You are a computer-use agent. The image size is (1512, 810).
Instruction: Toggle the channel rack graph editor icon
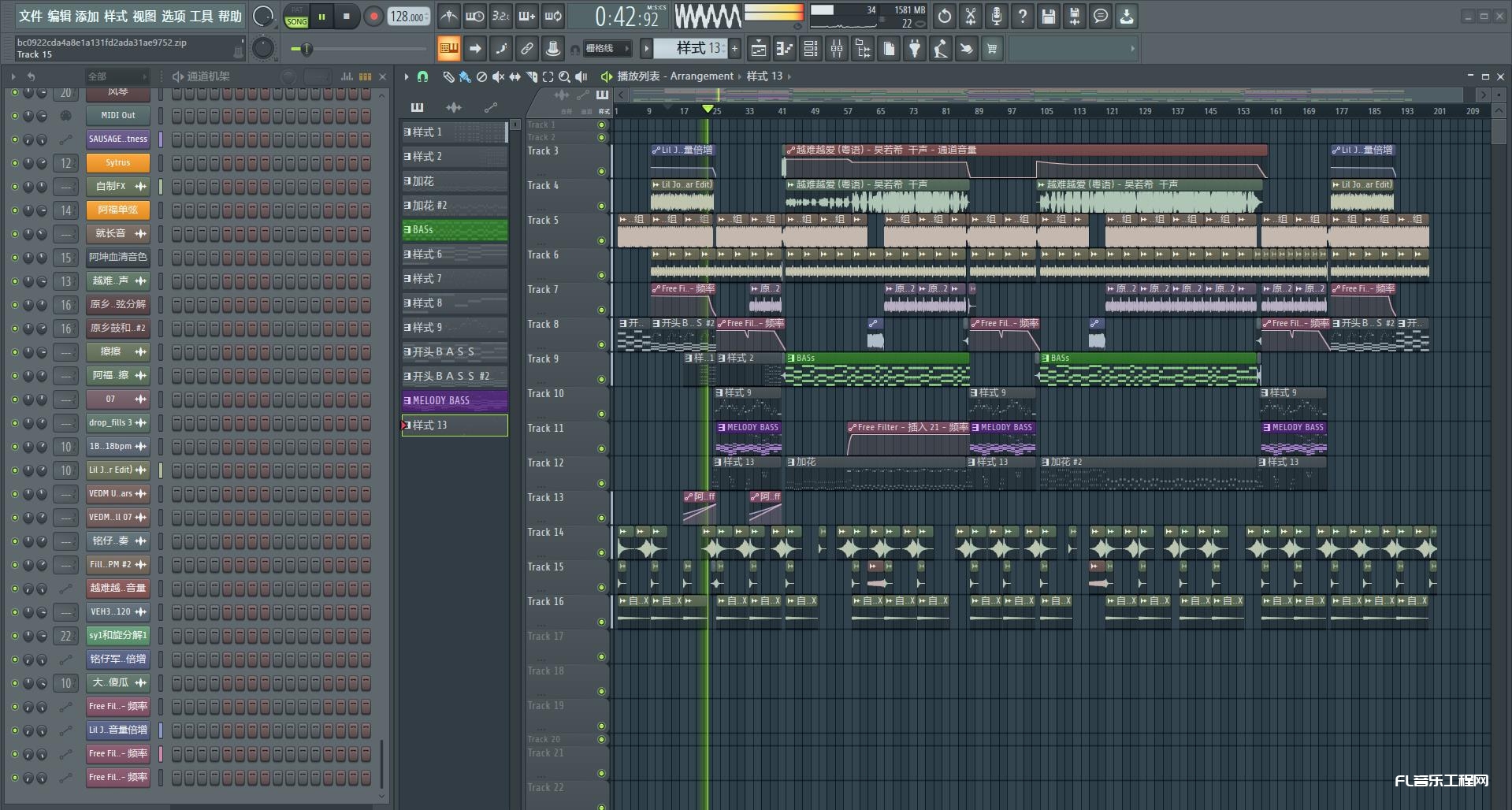pos(347,76)
